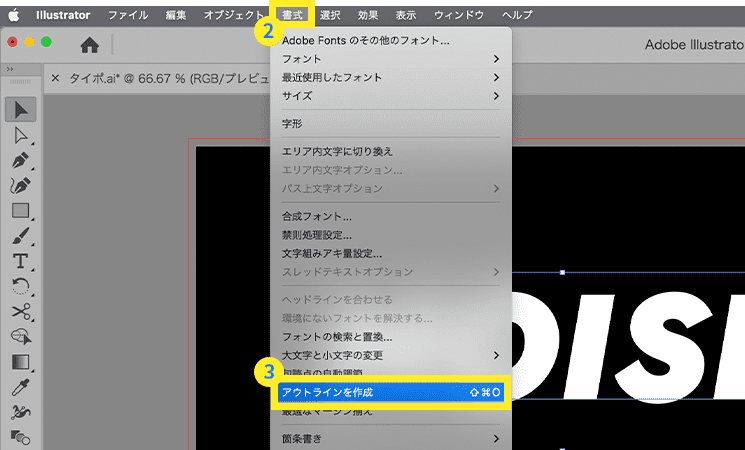Open the ウィンドウ menu
745x450 pixels.
coord(459,15)
